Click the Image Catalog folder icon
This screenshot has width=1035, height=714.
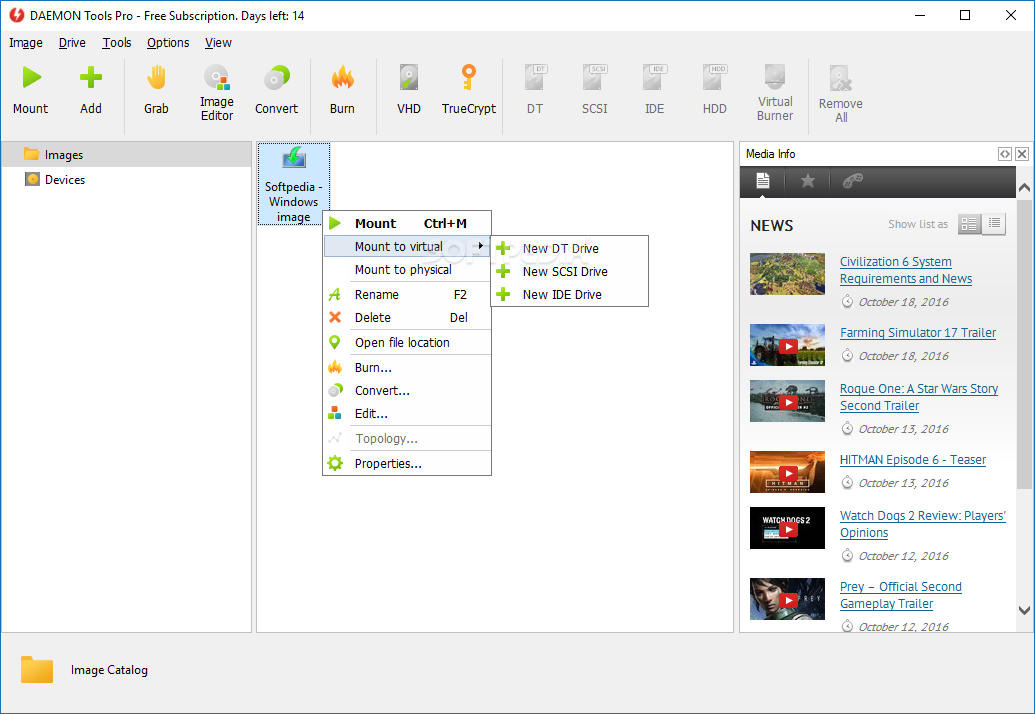click(37, 669)
